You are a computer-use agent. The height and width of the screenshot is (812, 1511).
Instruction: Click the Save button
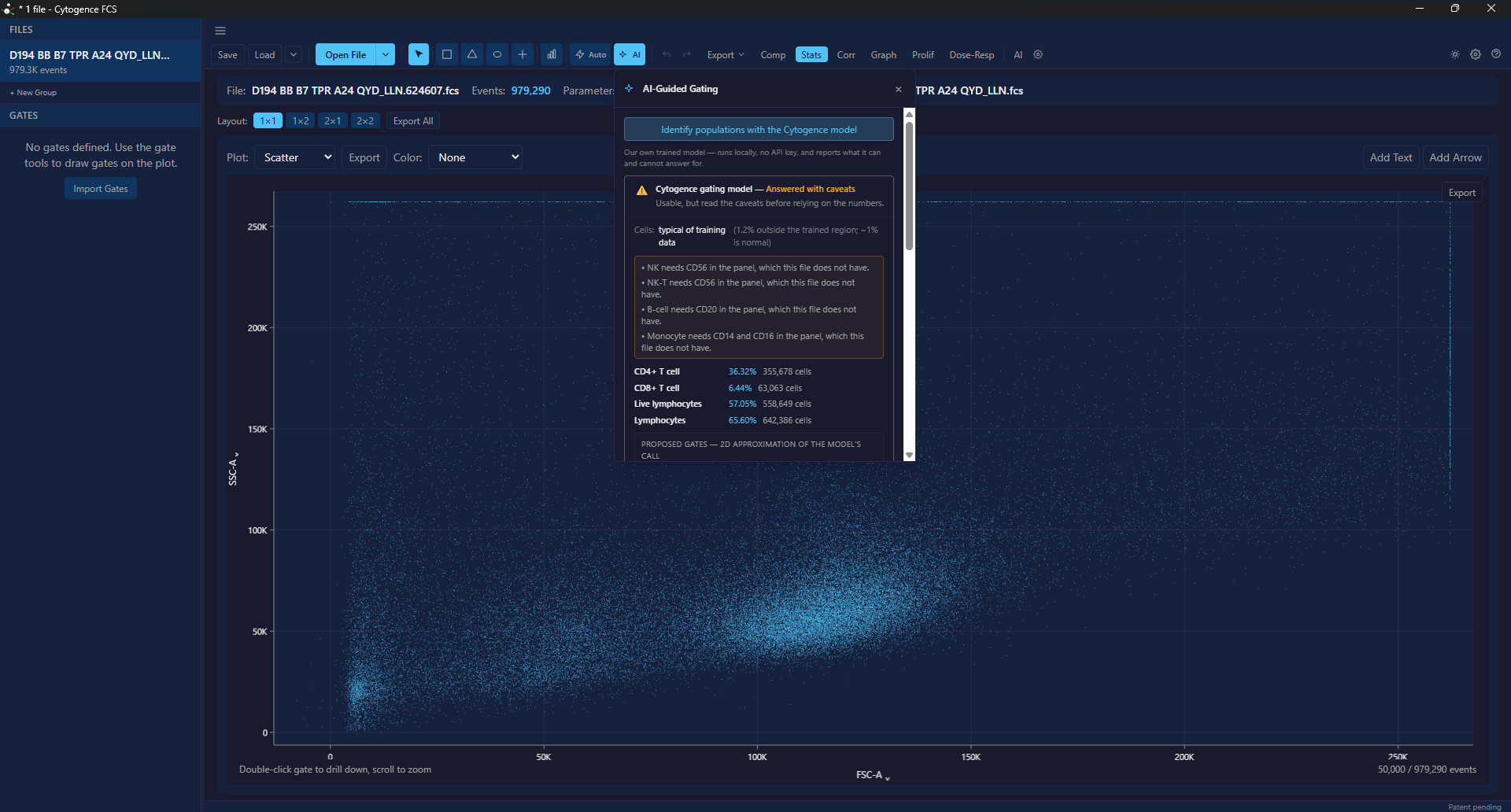[227, 54]
